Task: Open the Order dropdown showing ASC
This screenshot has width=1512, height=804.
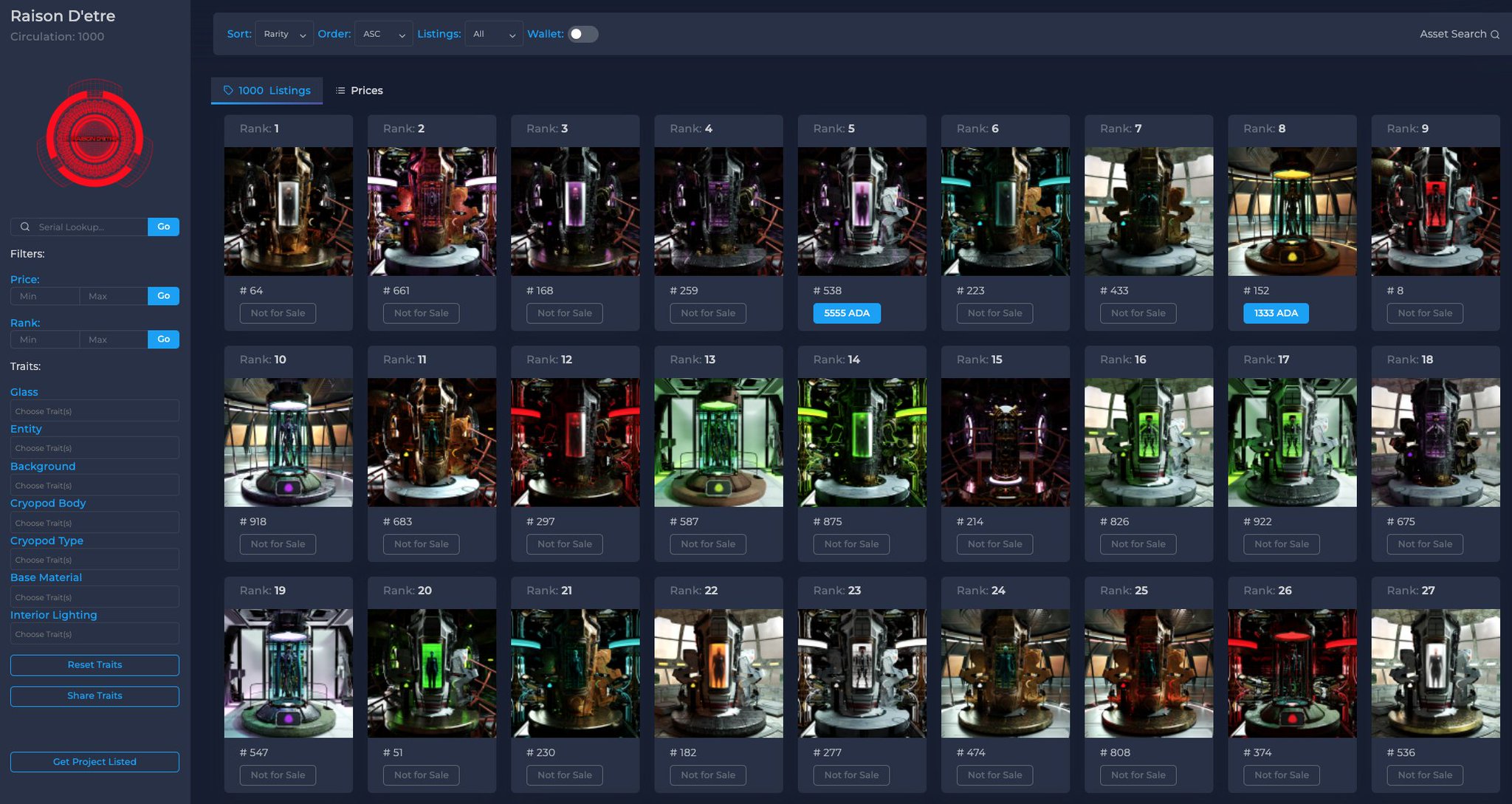Action: [x=383, y=34]
